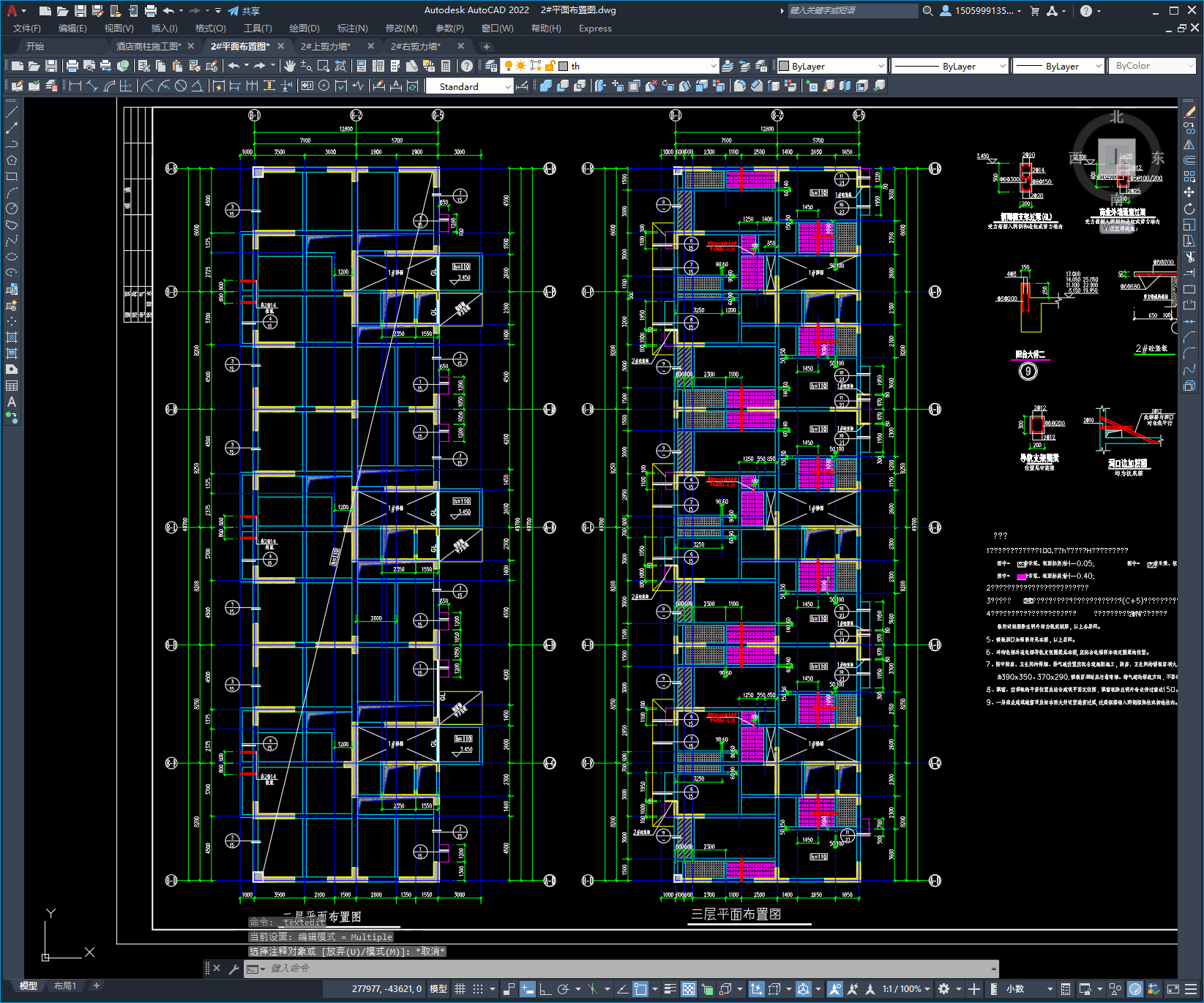Click the 开始 start tab
Viewport: 1204px width, 1003px height.
click(x=35, y=46)
